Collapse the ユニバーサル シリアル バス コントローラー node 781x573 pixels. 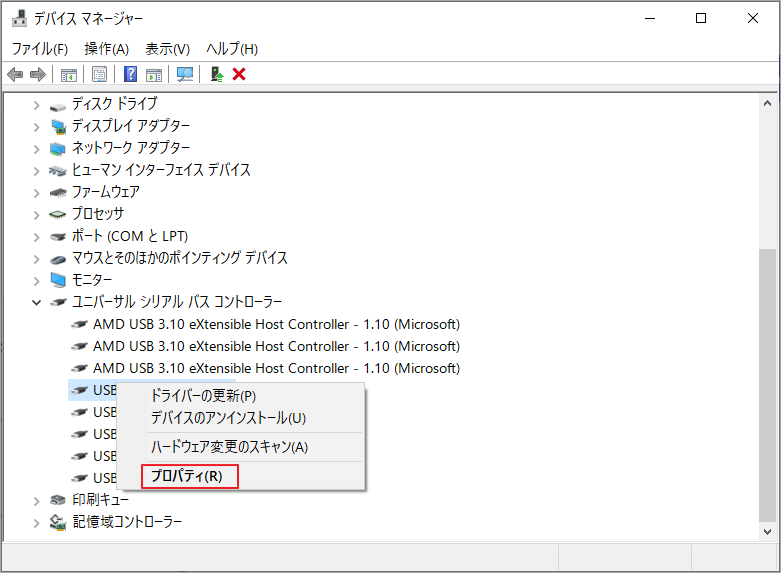(36, 302)
